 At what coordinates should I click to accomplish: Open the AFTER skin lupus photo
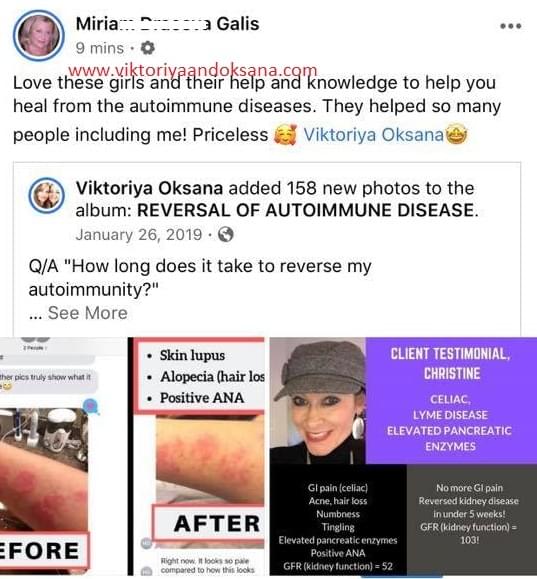coord(199,456)
